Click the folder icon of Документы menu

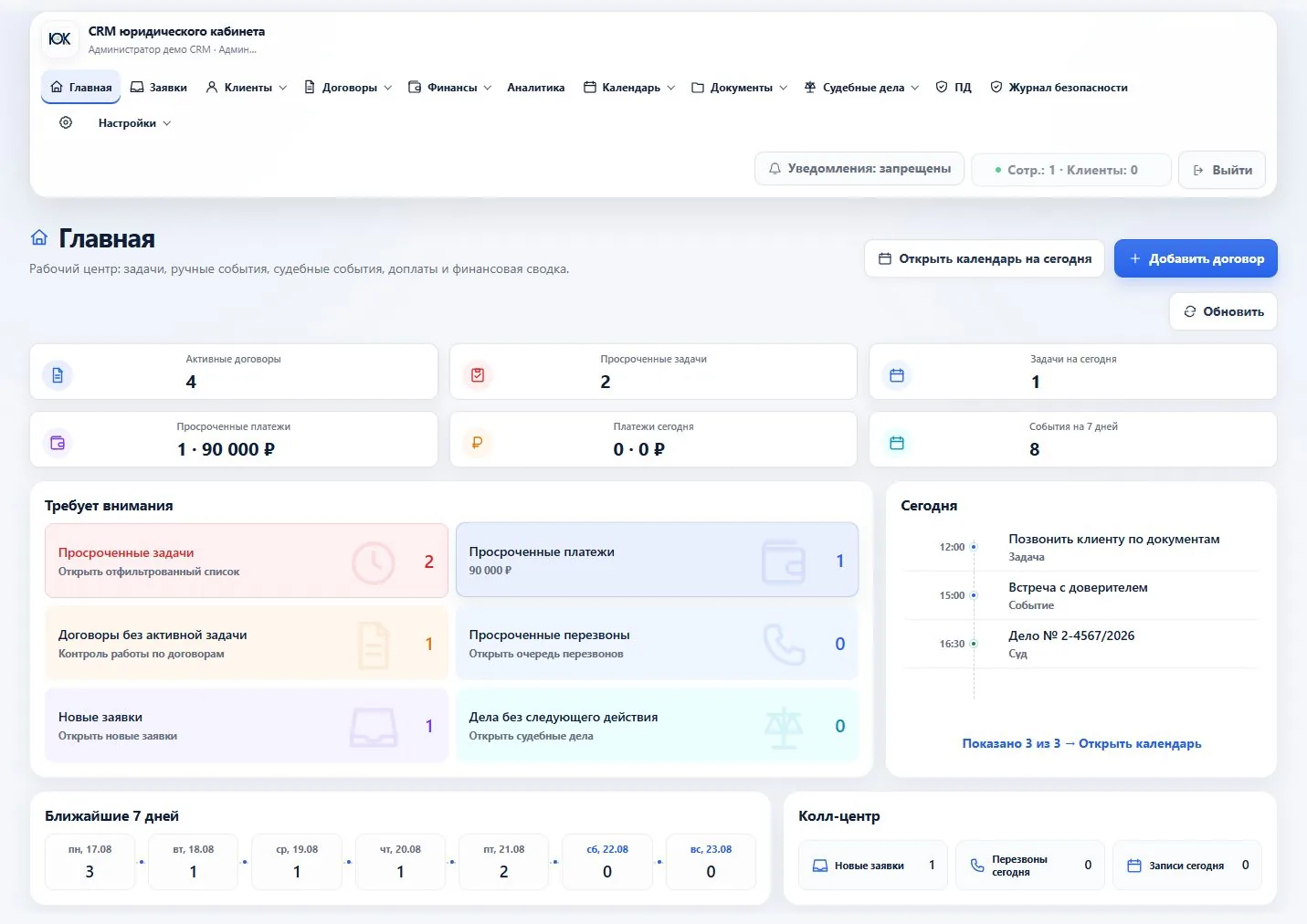[698, 88]
